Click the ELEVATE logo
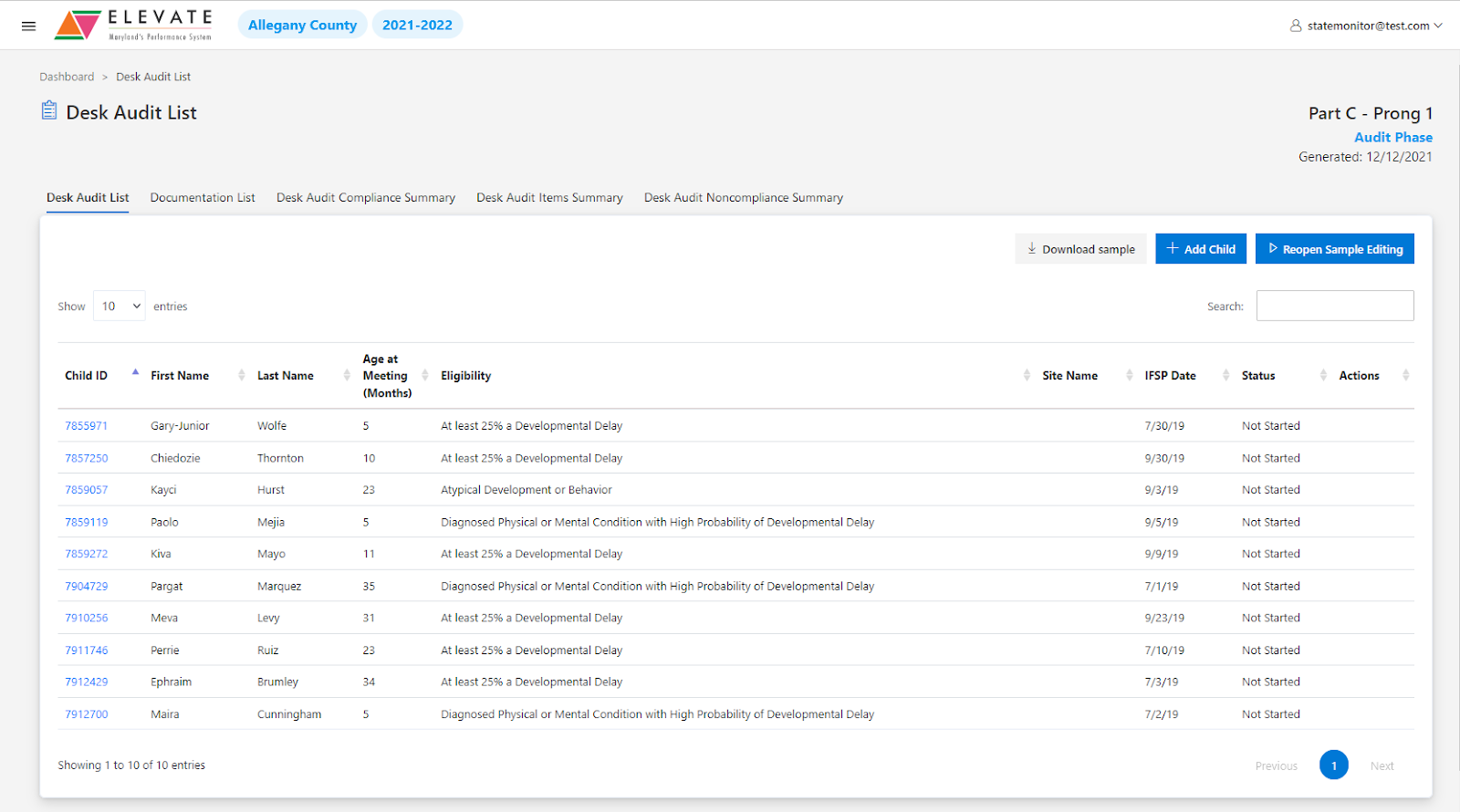This screenshot has height=812, width=1460. point(134,25)
